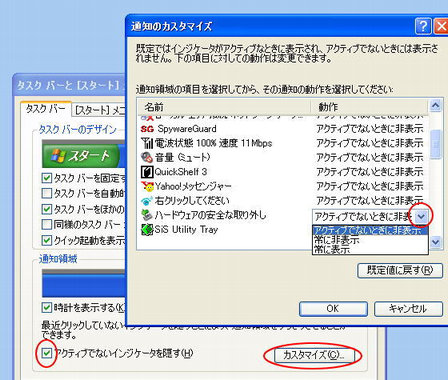Click 電波状態 row's behavior cell
This screenshot has width=448, height=380.
(370, 143)
